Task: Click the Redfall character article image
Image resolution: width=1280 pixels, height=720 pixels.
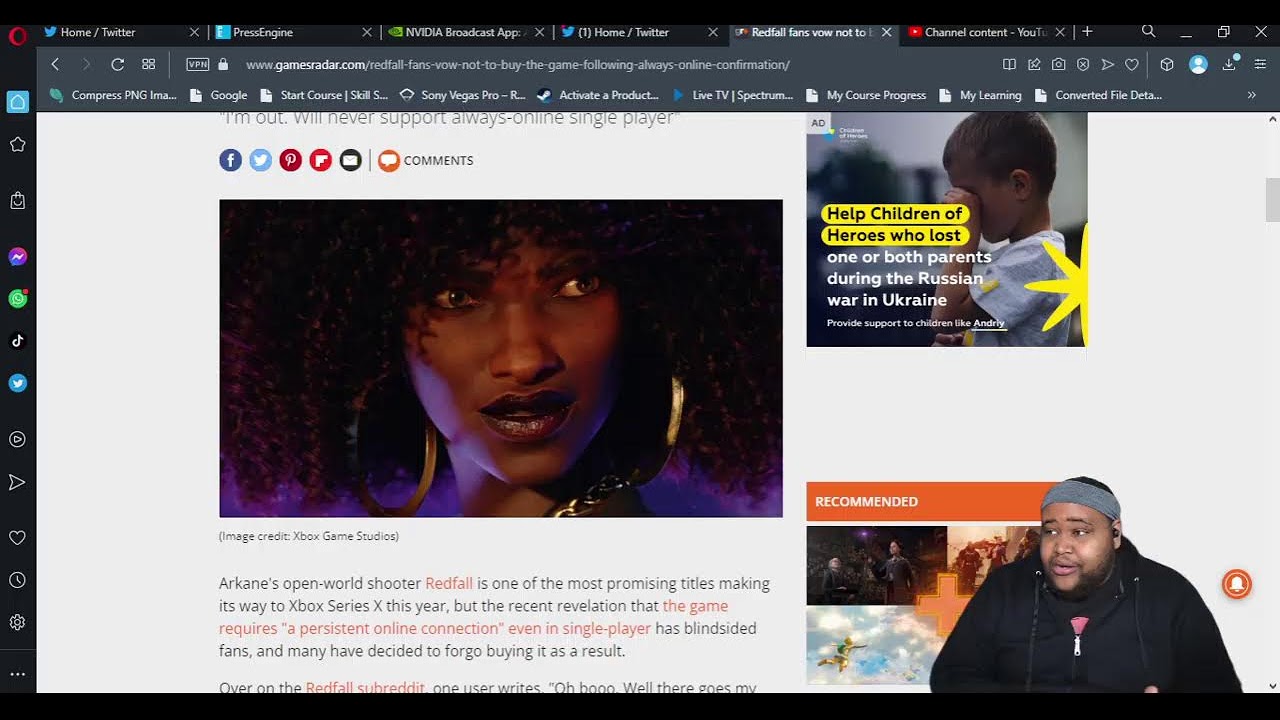Action: coord(501,358)
